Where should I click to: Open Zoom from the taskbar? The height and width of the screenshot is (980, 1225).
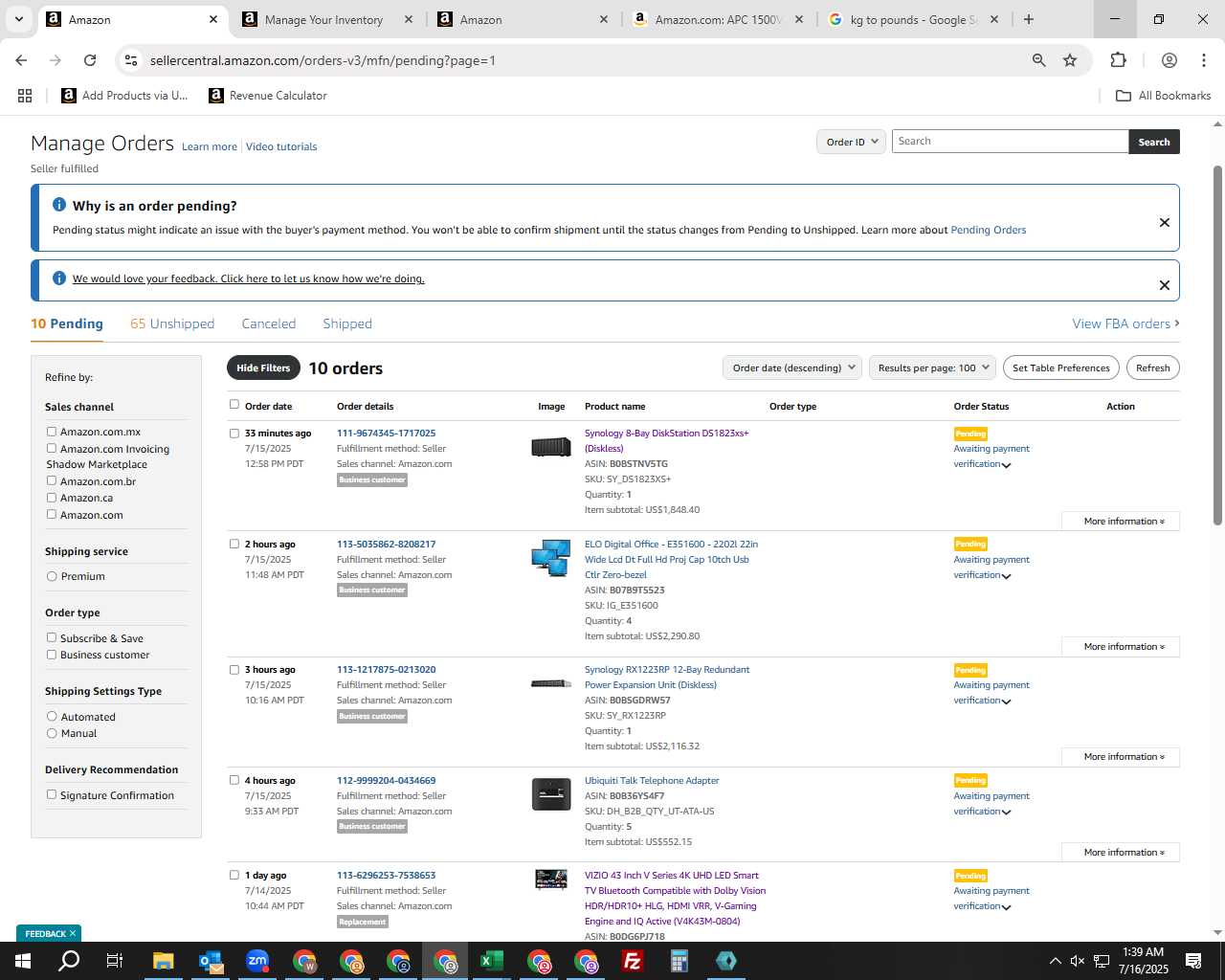[257, 961]
